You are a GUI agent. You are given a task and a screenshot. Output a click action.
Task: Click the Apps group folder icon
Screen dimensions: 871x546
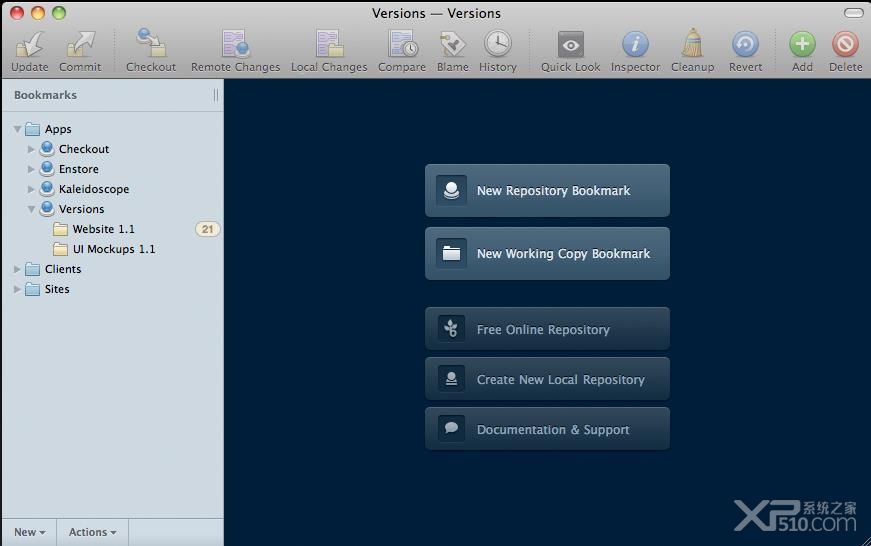(x=33, y=129)
